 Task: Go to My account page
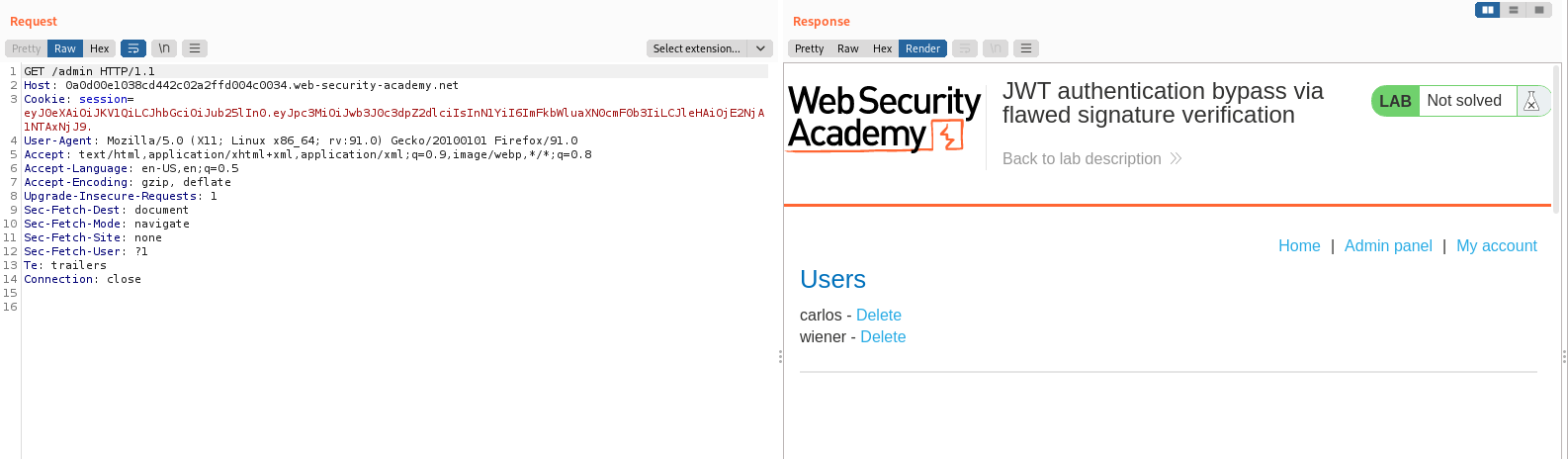[x=1496, y=245]
